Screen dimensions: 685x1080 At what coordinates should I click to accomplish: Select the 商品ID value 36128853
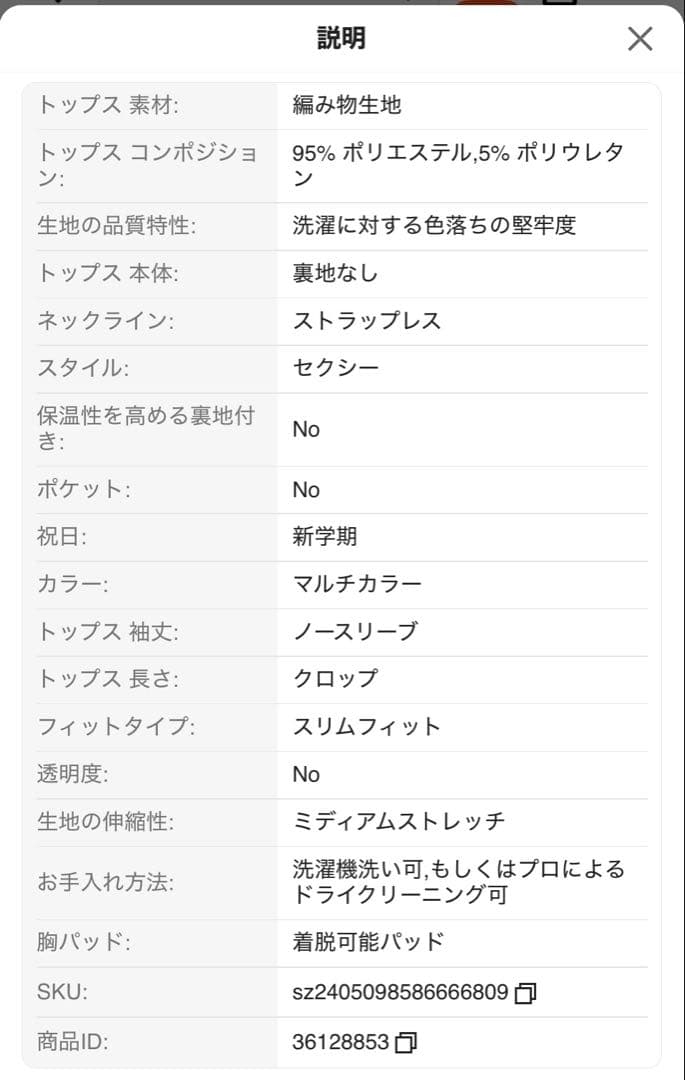click(x=341, y=1042)
